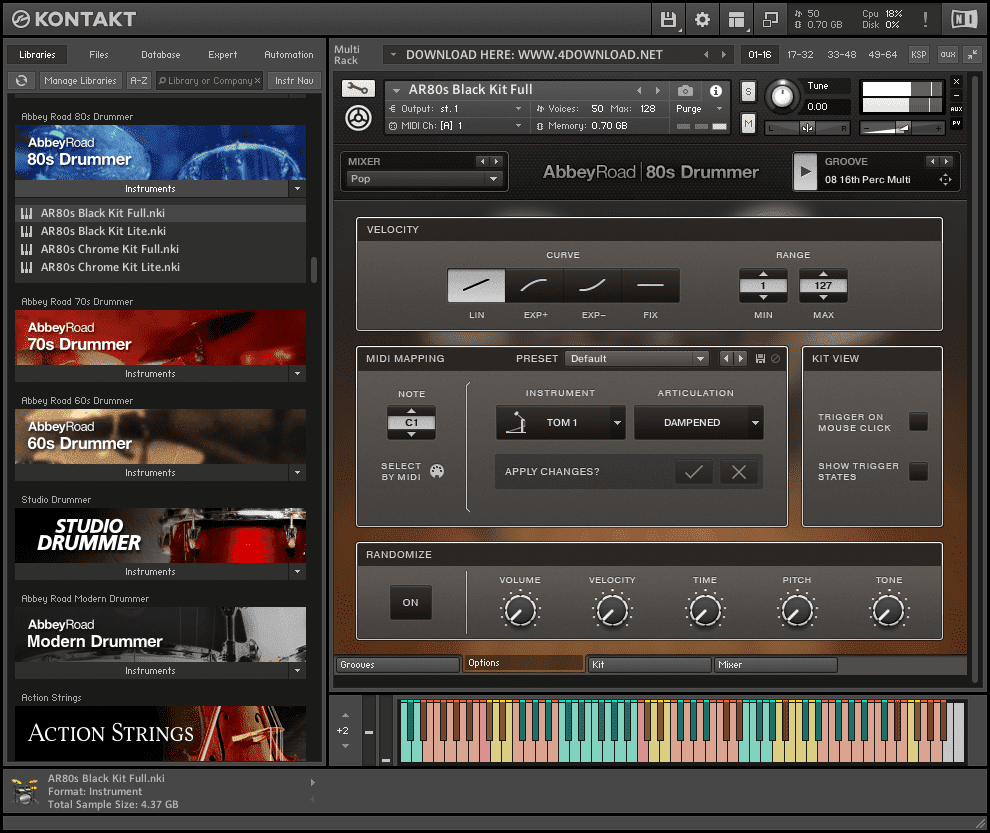Expand 70s Drummer Instruments dropdown arrow
The image size is (990, 833).
tap(297, 373)
